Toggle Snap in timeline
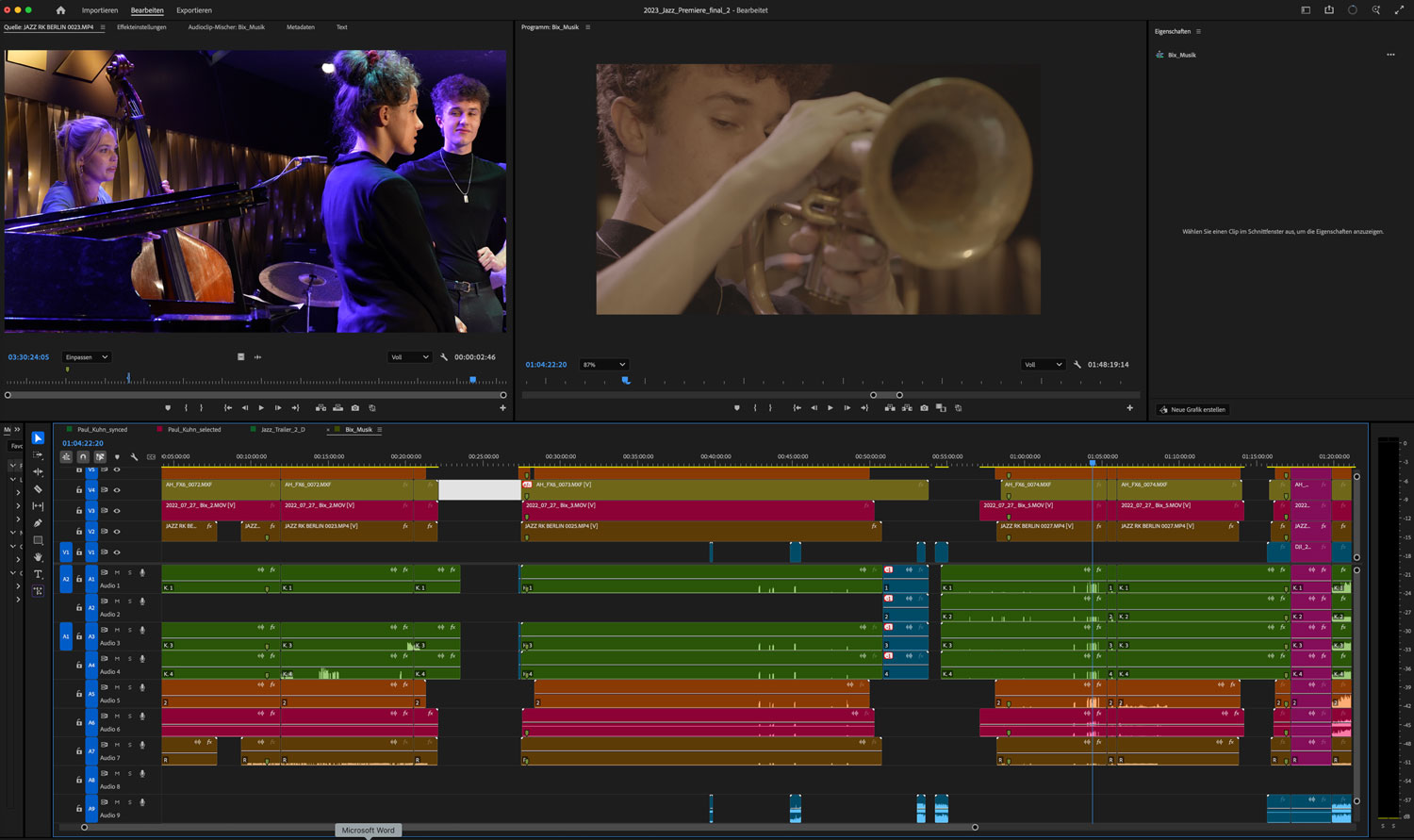 coord(83,457)
